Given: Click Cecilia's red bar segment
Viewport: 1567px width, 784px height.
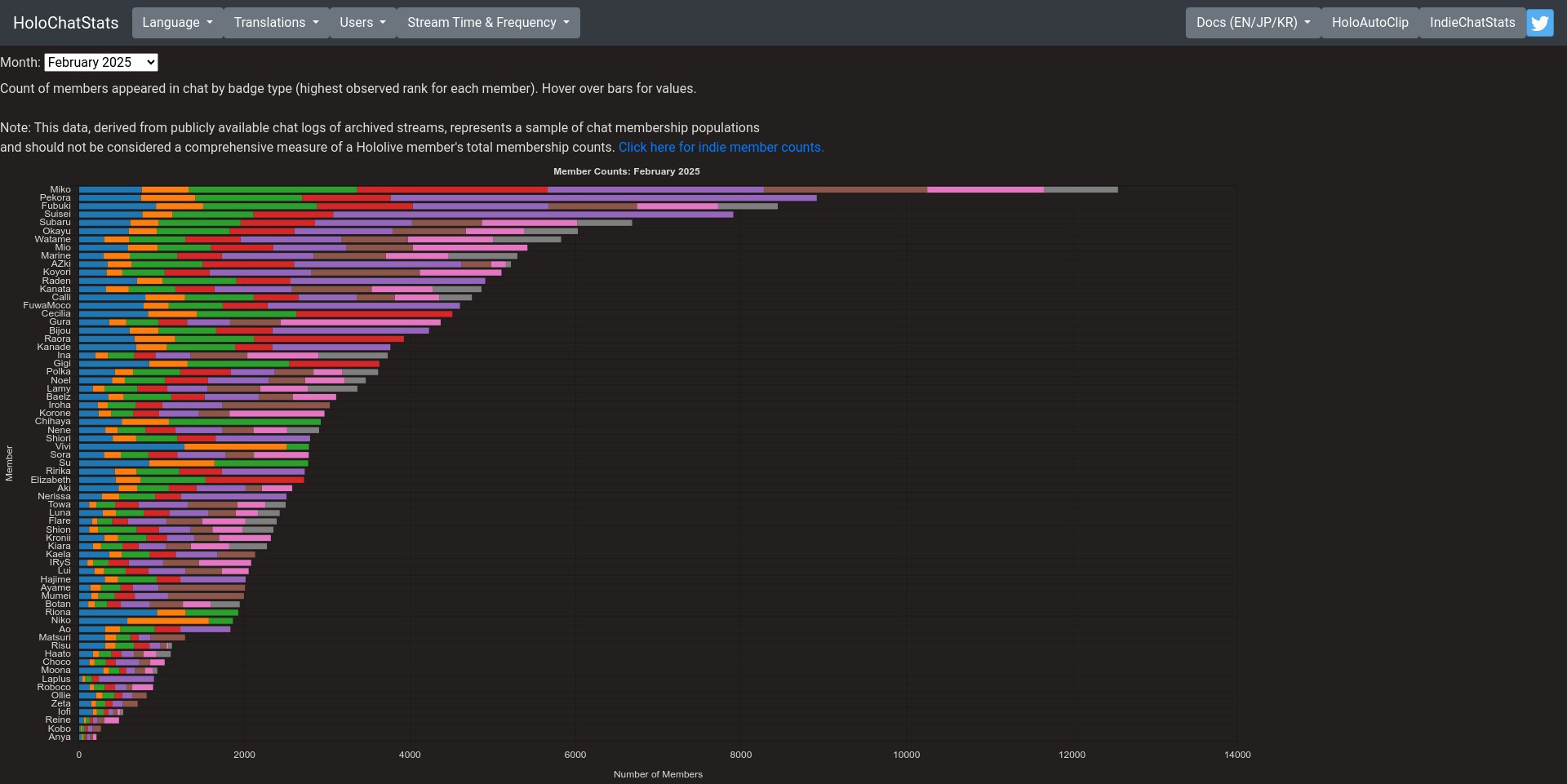Looking at the screenshot, I should 374,314.
